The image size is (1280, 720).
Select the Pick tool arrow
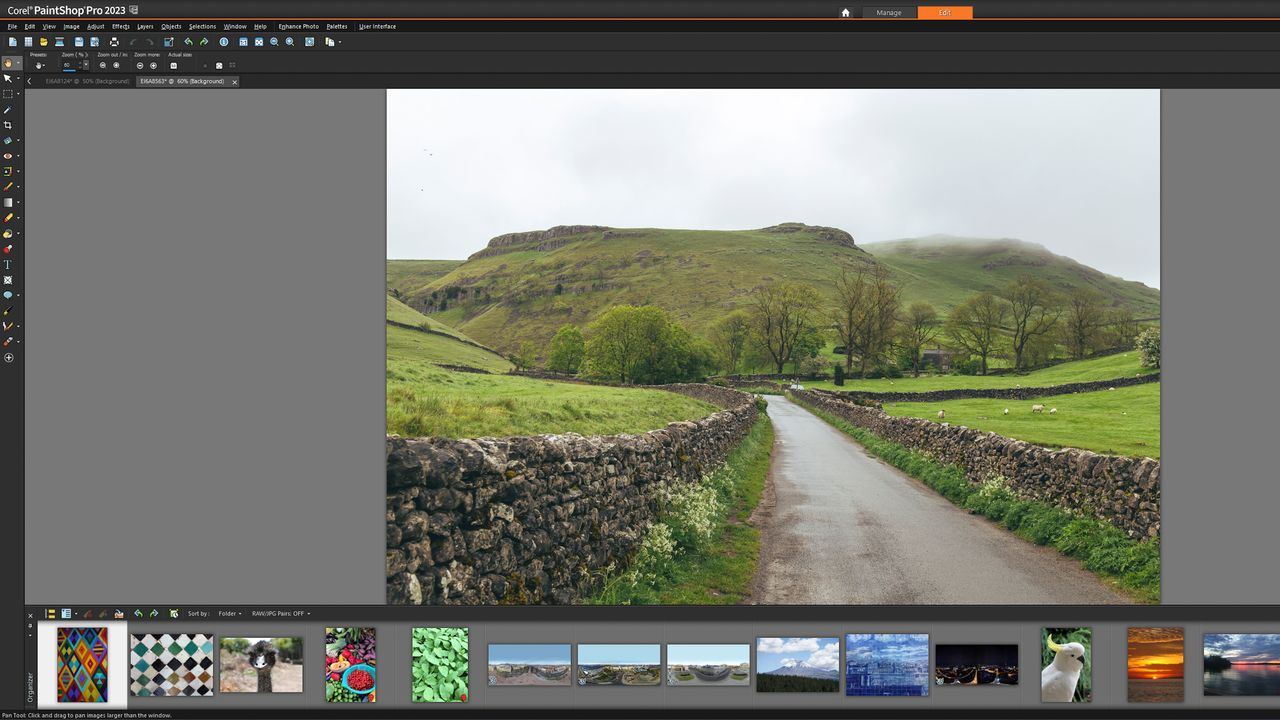[x=8, y=78]
